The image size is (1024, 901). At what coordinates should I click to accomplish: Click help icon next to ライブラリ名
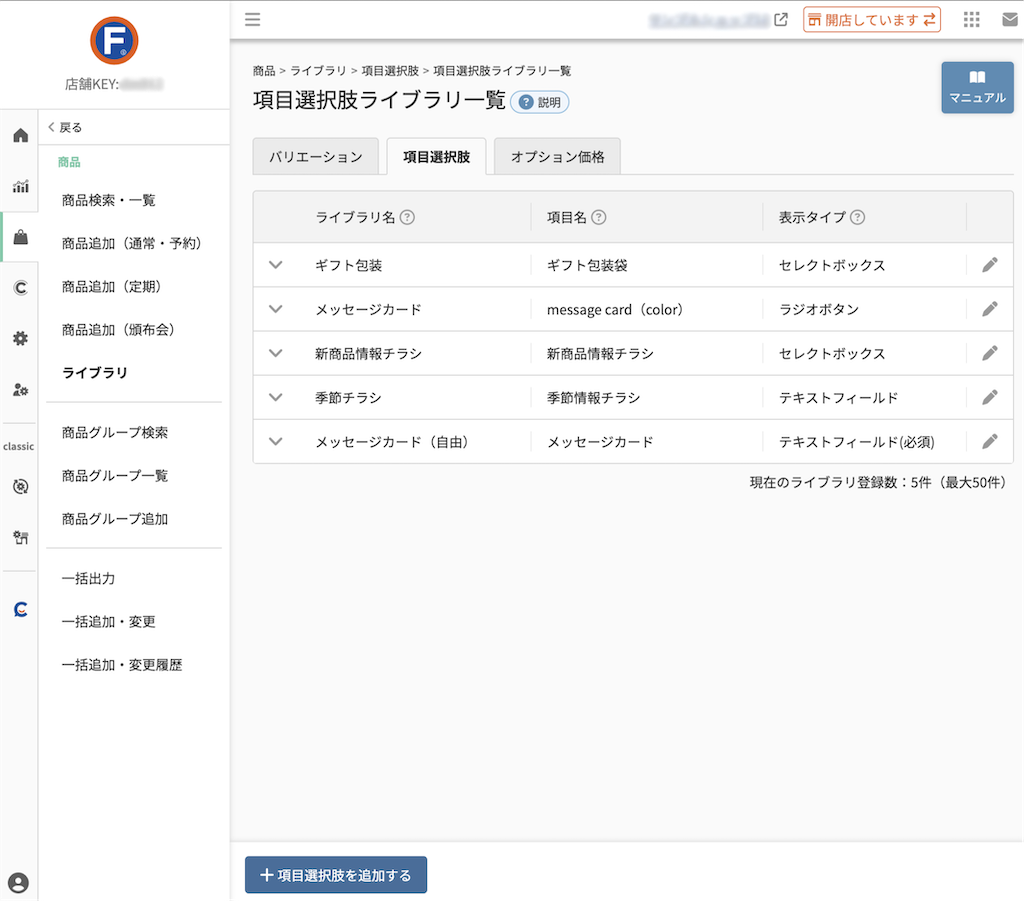tap(407, 217)
